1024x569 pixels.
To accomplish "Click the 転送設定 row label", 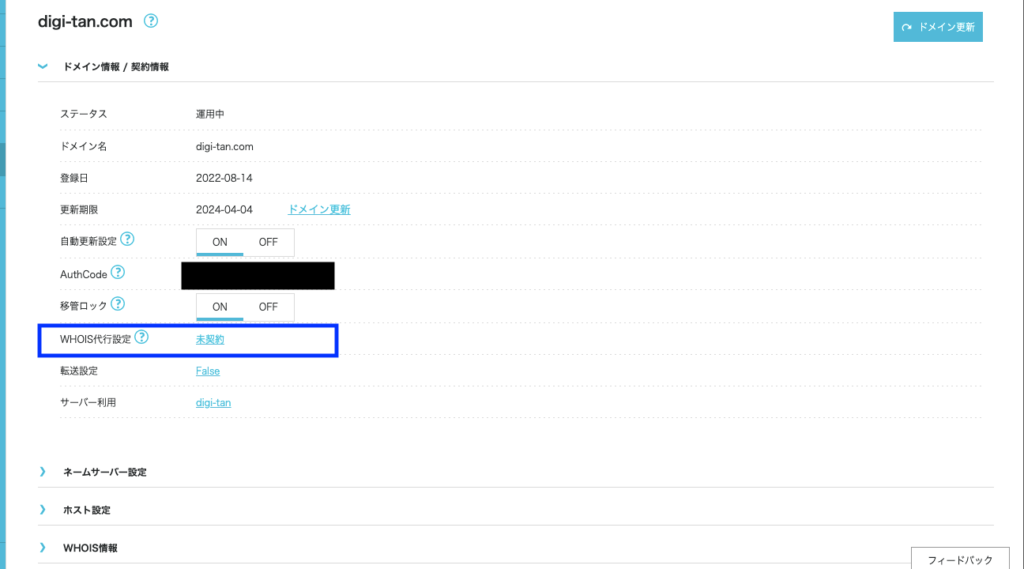I will tap(79, 371).
